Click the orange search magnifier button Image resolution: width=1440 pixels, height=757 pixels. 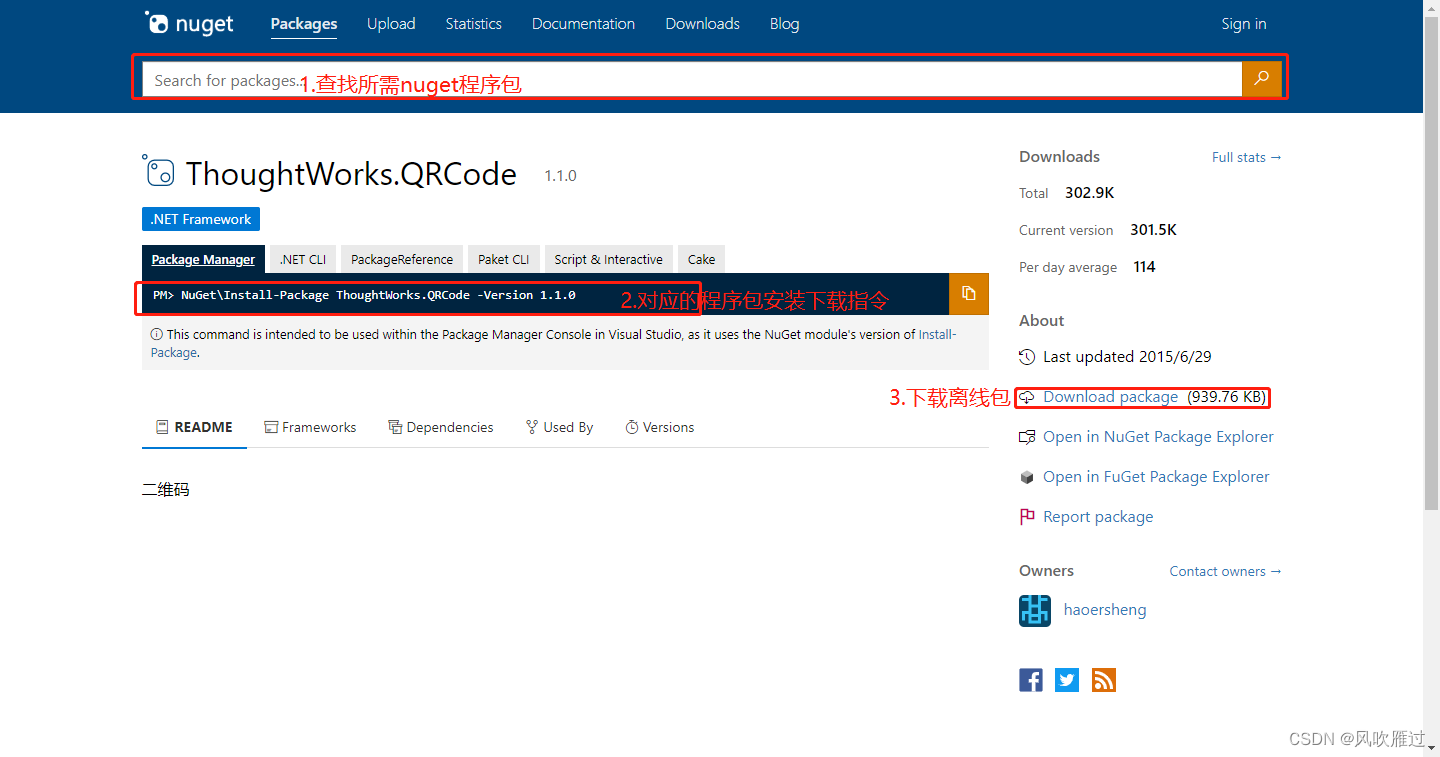point(1261,78)
